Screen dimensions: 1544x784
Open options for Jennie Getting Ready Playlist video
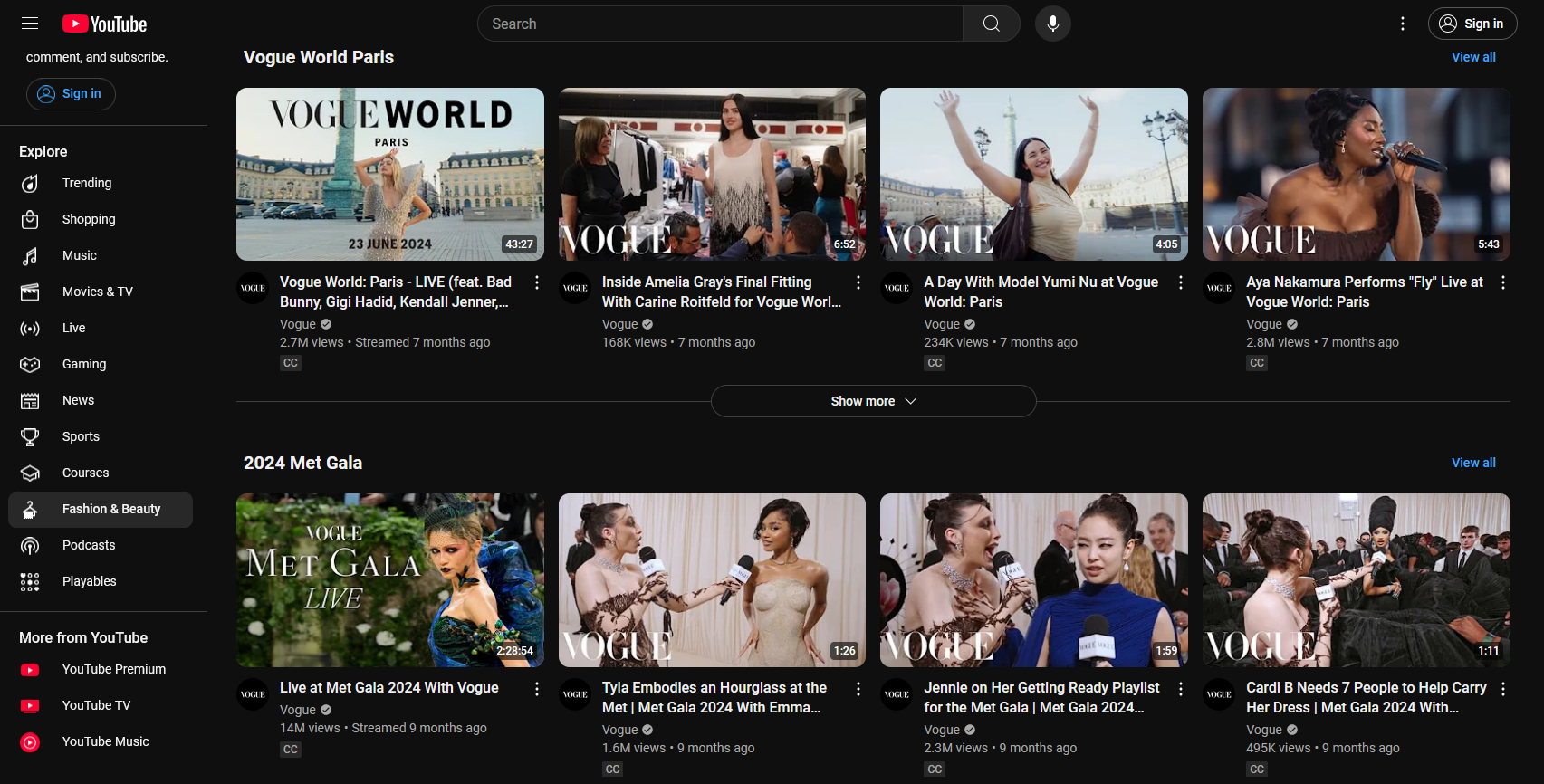[x=1181, y=689]
